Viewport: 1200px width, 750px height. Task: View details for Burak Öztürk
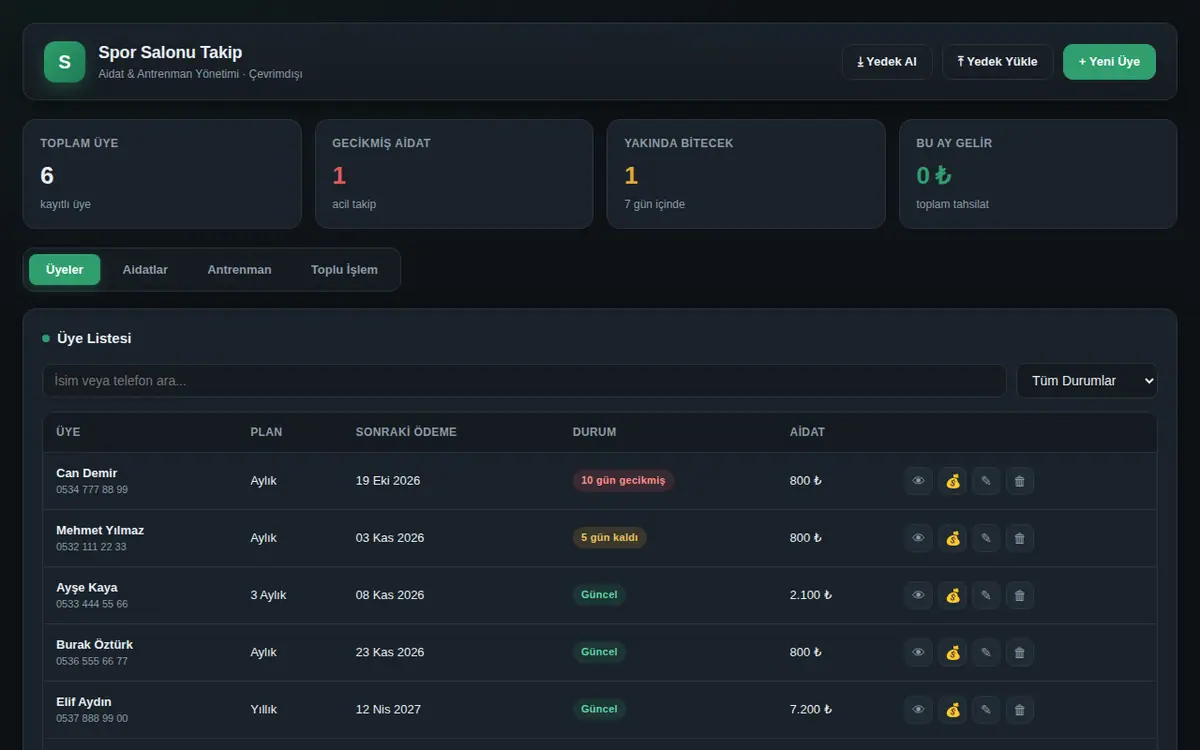pos(918,652)
